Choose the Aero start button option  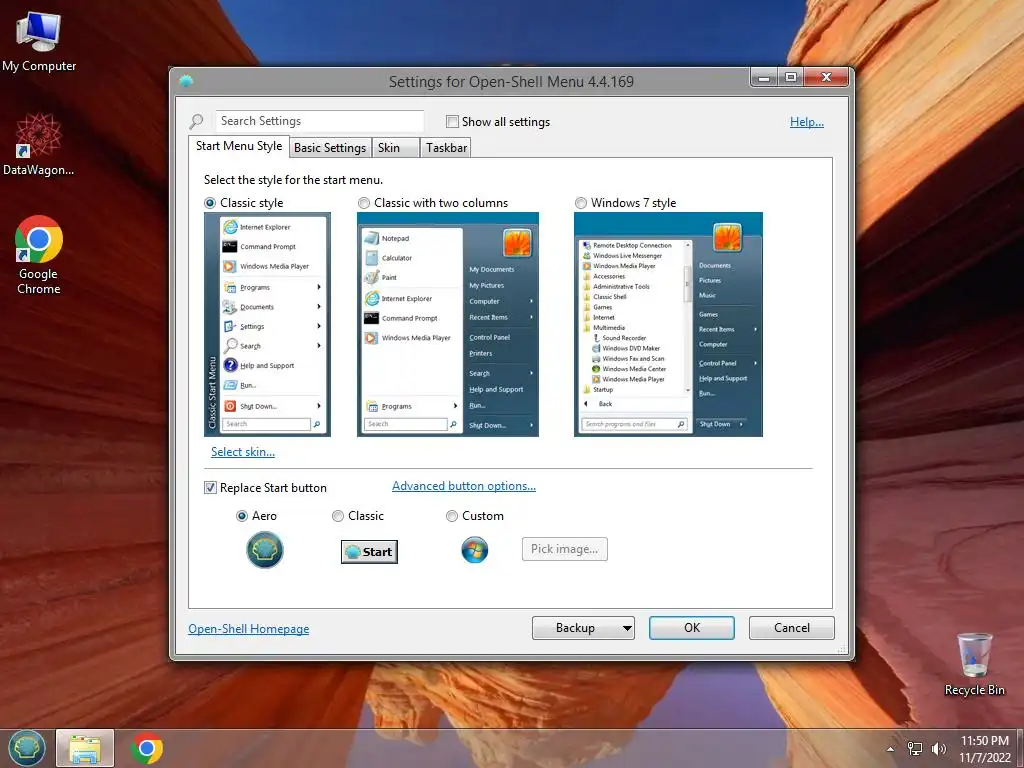pos(242,516)
